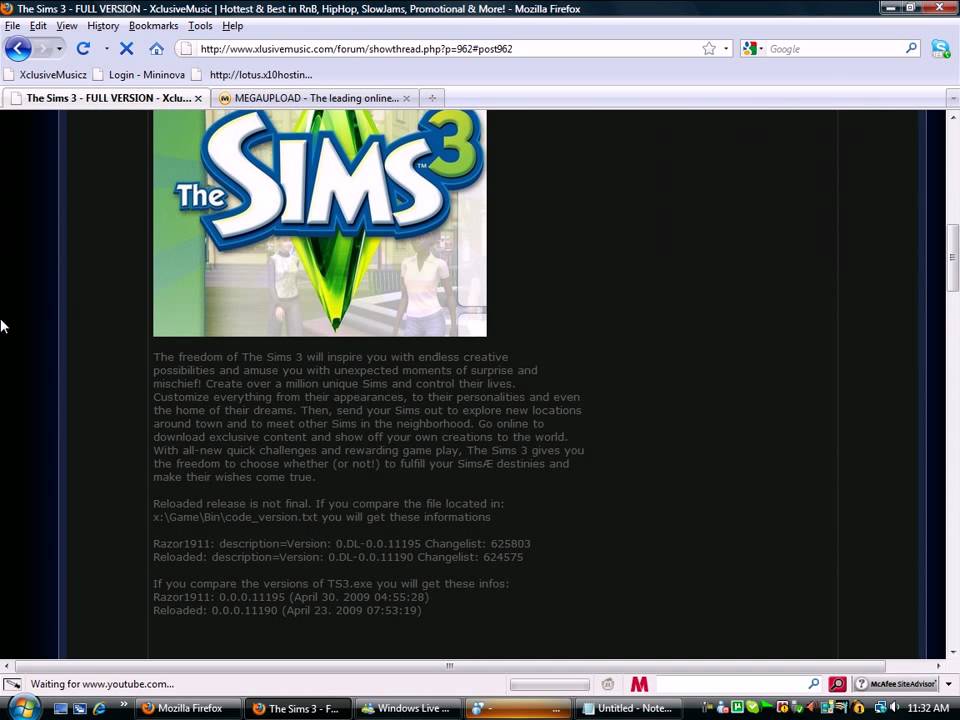This screenshot has width=960, height=720.
Task: Open the Edit menu
Action: coord(38,26)
